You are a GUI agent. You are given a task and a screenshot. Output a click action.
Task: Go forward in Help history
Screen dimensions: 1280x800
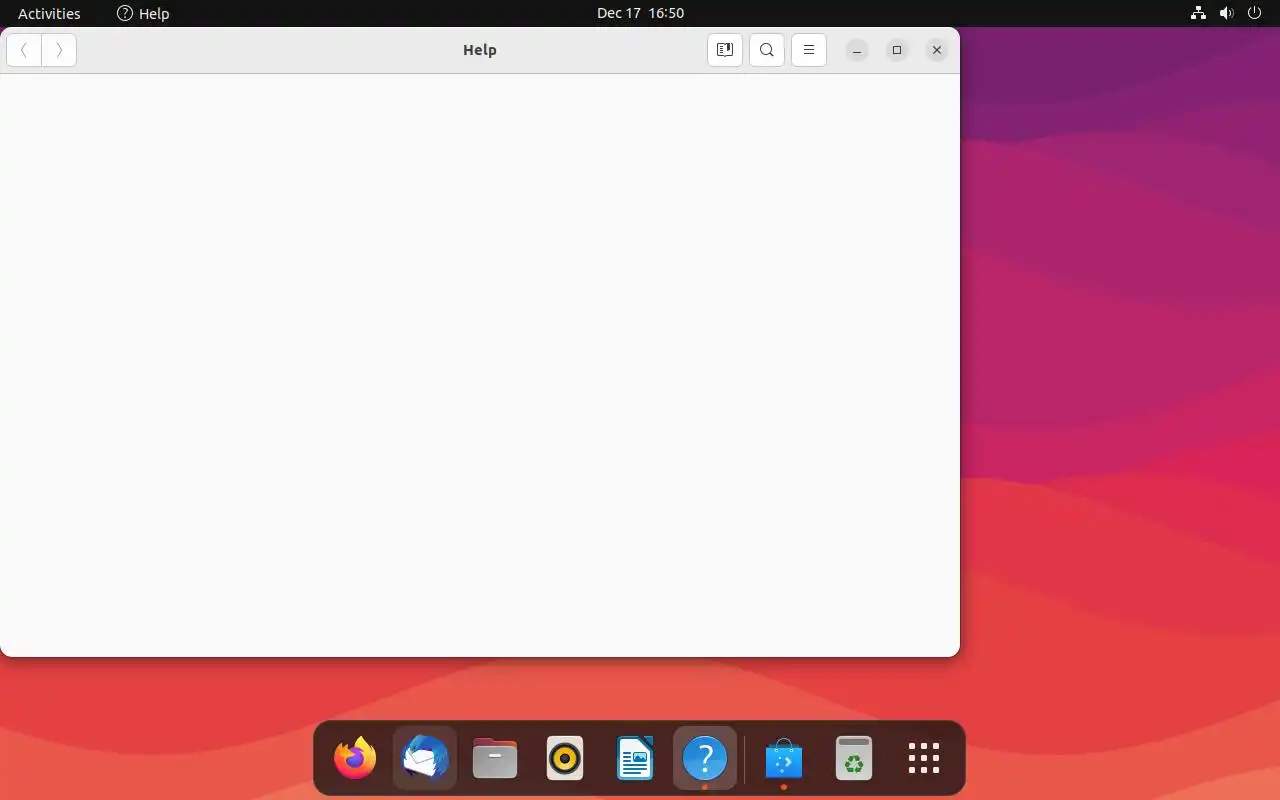click(59, 50)
